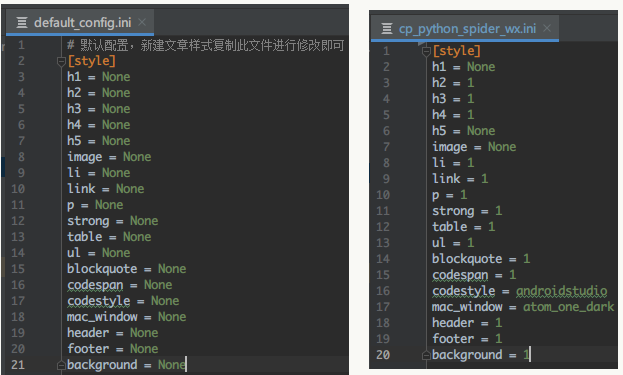Click 'table = None' in default_config.ini
Viewport: 623px width, 375px height.
point(109,237)
